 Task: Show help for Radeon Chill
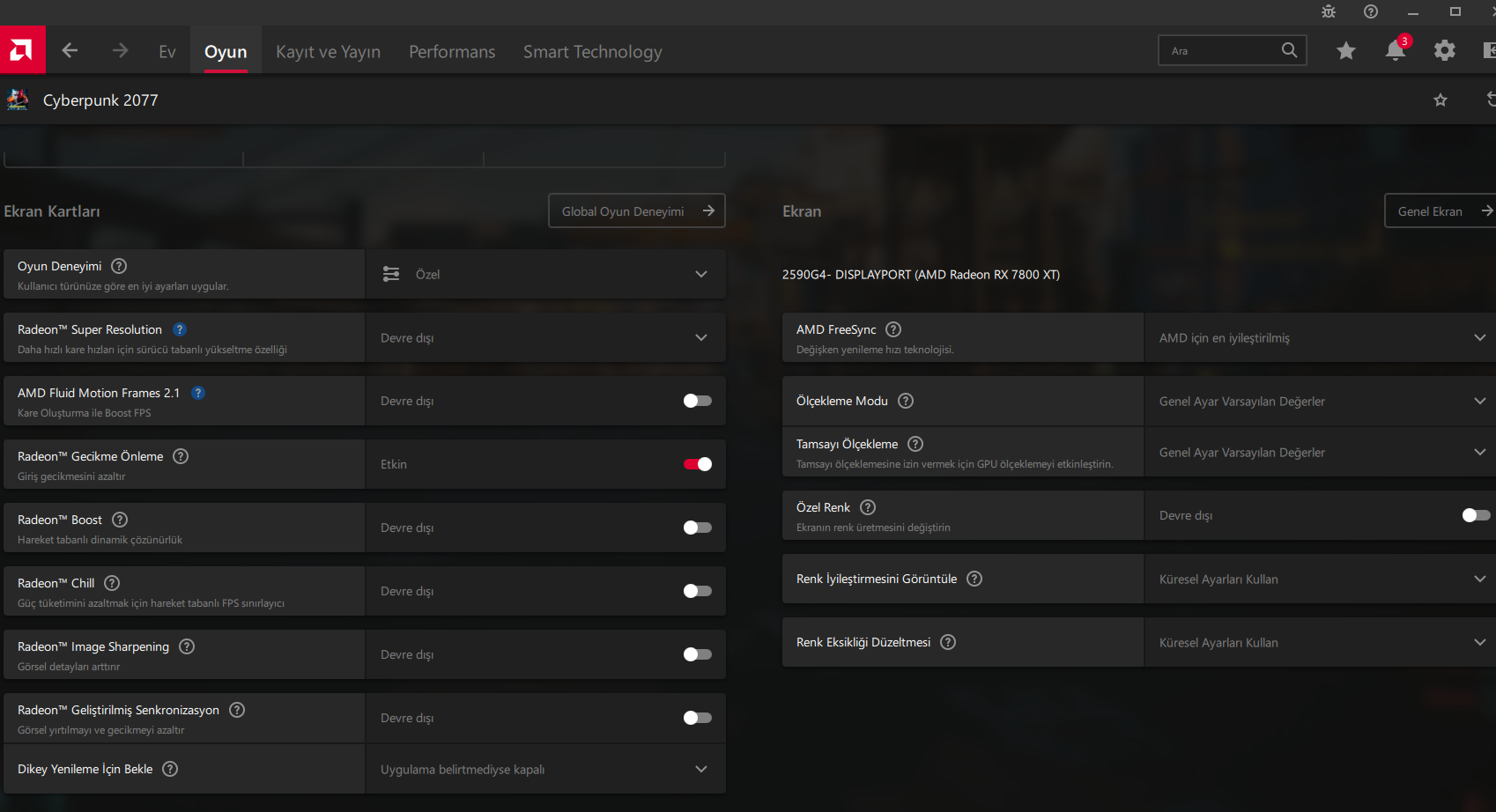tap(112, 583)
